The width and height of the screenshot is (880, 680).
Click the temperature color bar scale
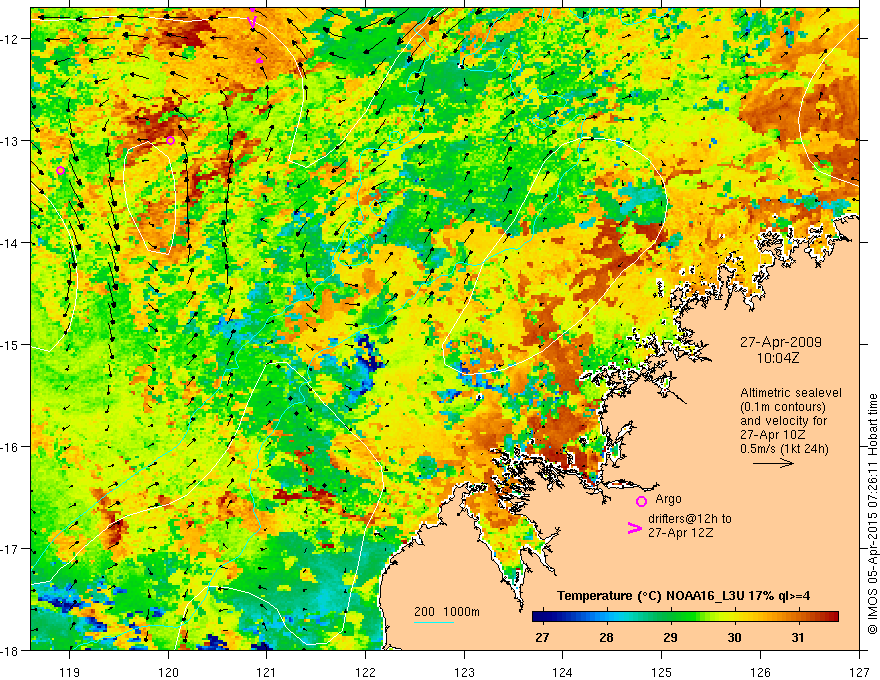click(x=685, y=617)
